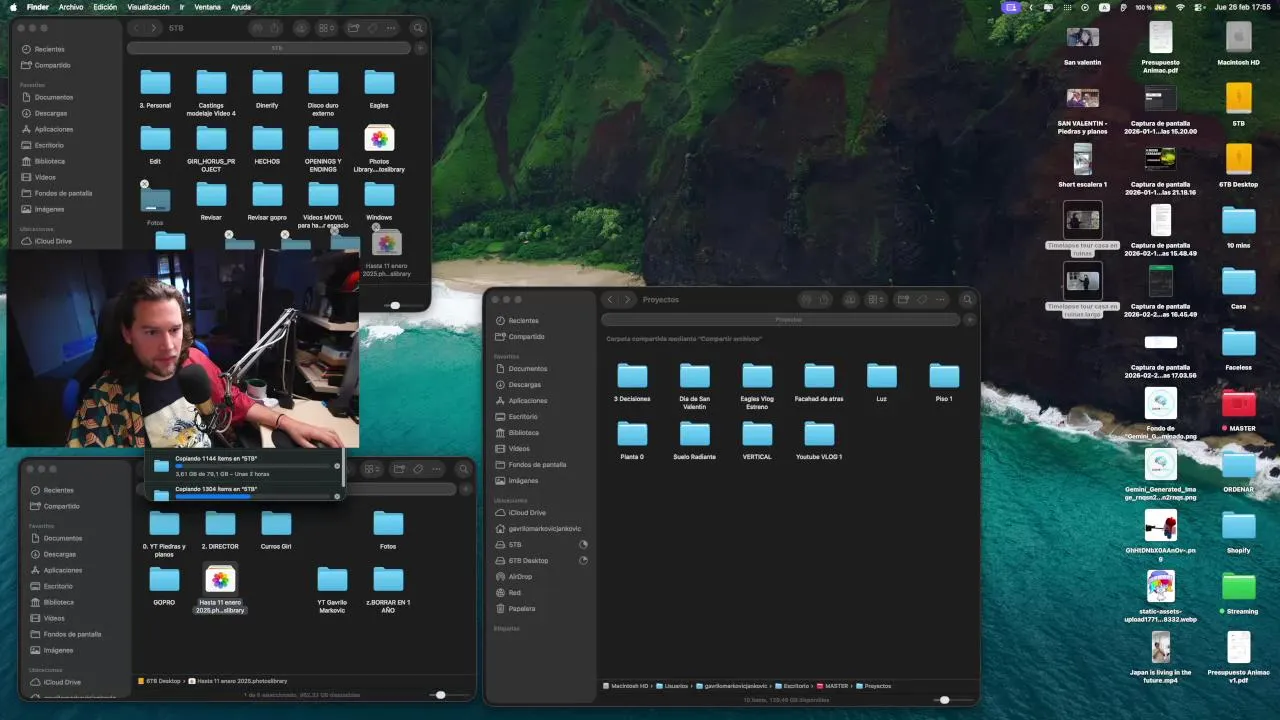This screenshot has height=720, width=1280.
Task: Open the more actions ellipsis in 5TB window
Action: (391, 28)
